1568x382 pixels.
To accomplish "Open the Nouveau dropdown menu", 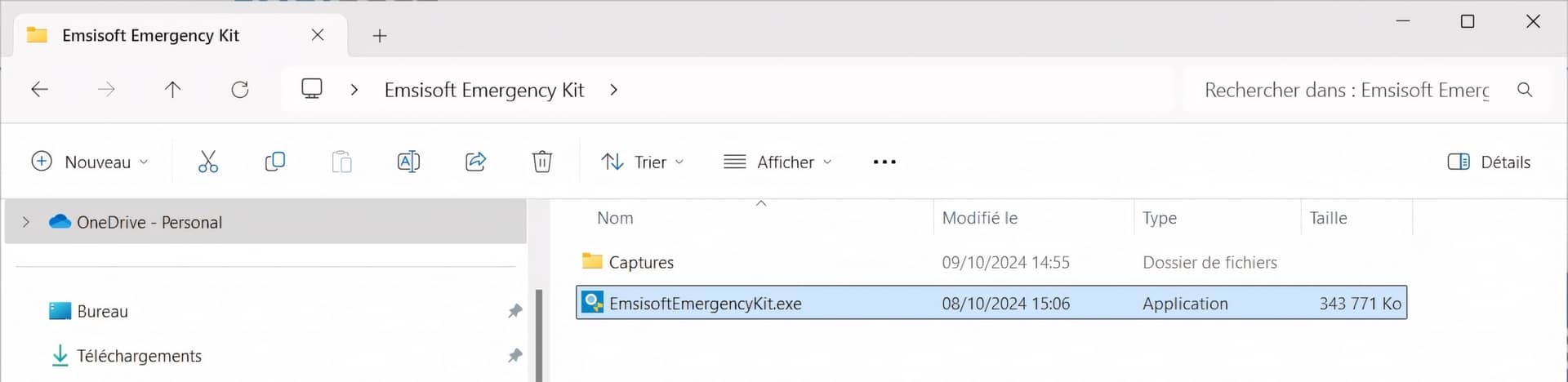I will click(x=90, y=162).
